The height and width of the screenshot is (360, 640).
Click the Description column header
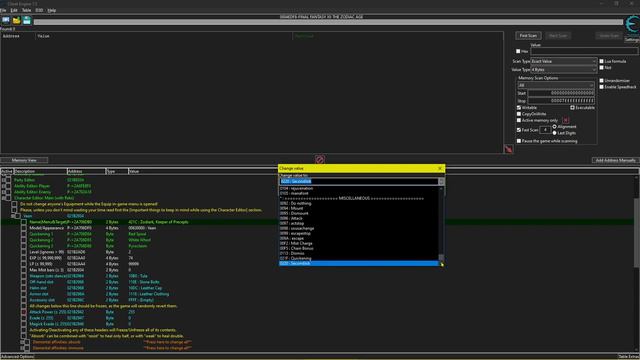click(x=40, y=171)
